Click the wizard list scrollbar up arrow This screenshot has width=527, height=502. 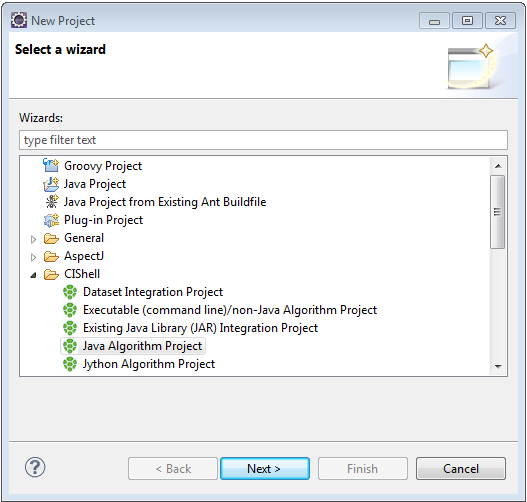pyautogui.click(x=498, y=166)
